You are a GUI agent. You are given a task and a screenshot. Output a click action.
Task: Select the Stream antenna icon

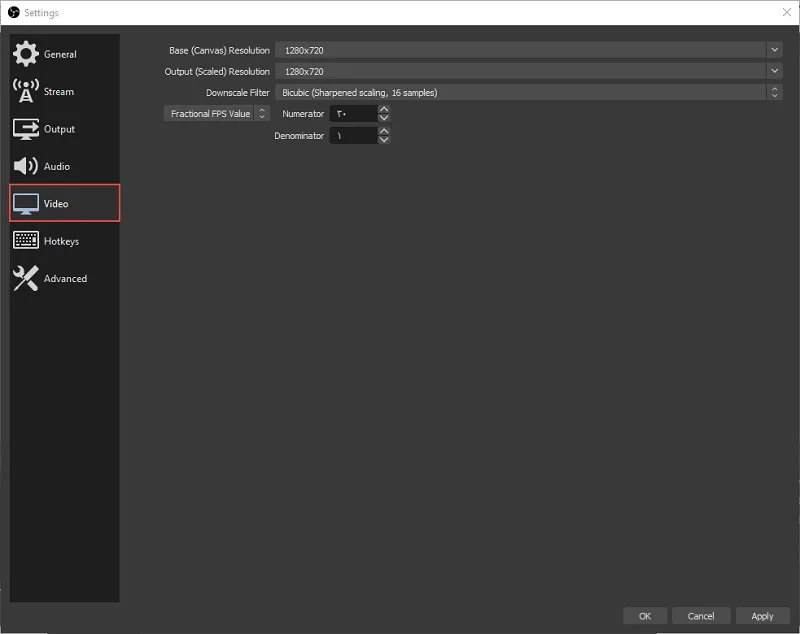tap(26, 91)
